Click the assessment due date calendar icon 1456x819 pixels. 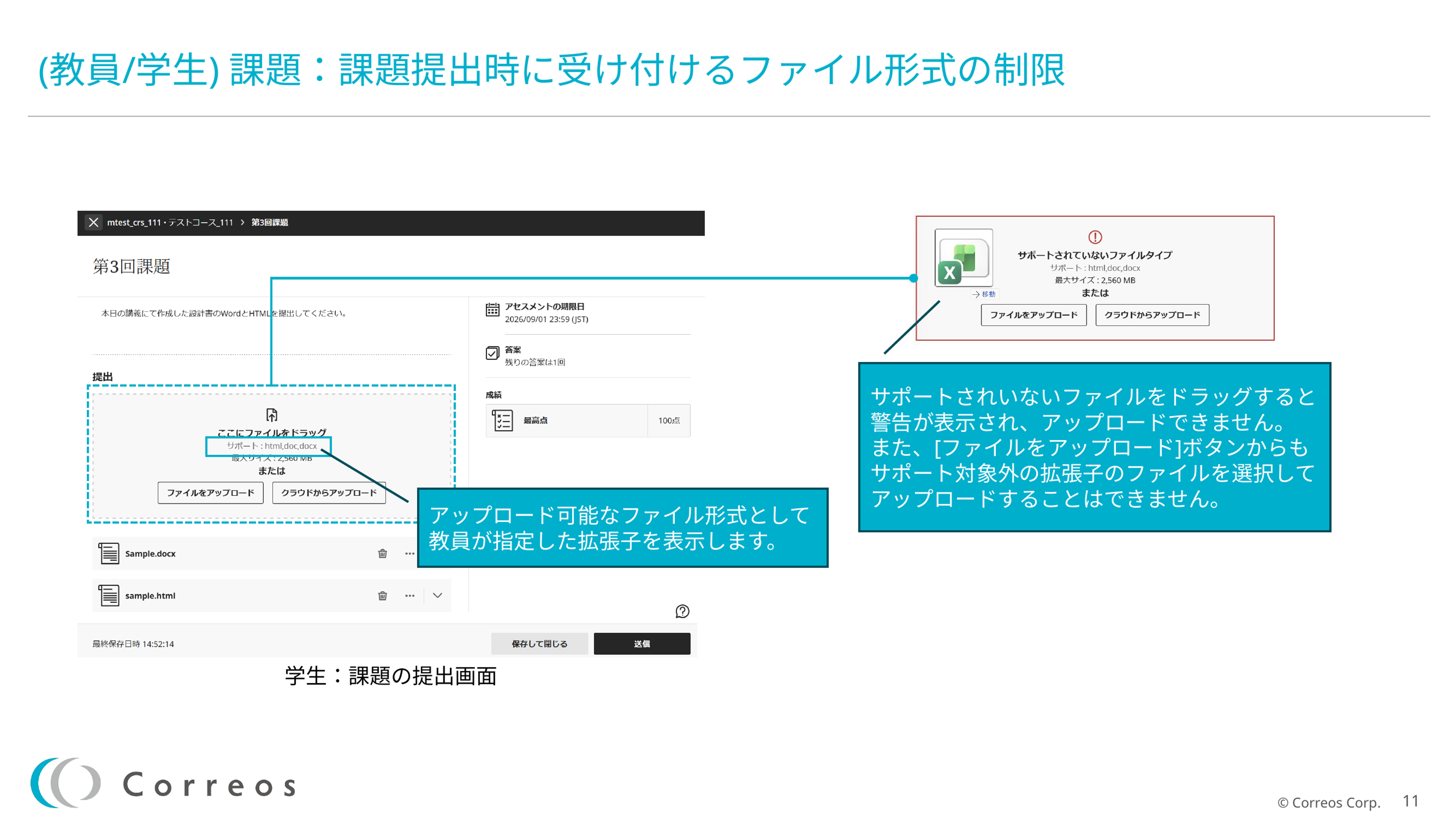pyautogui.click(x=492, y=310)
